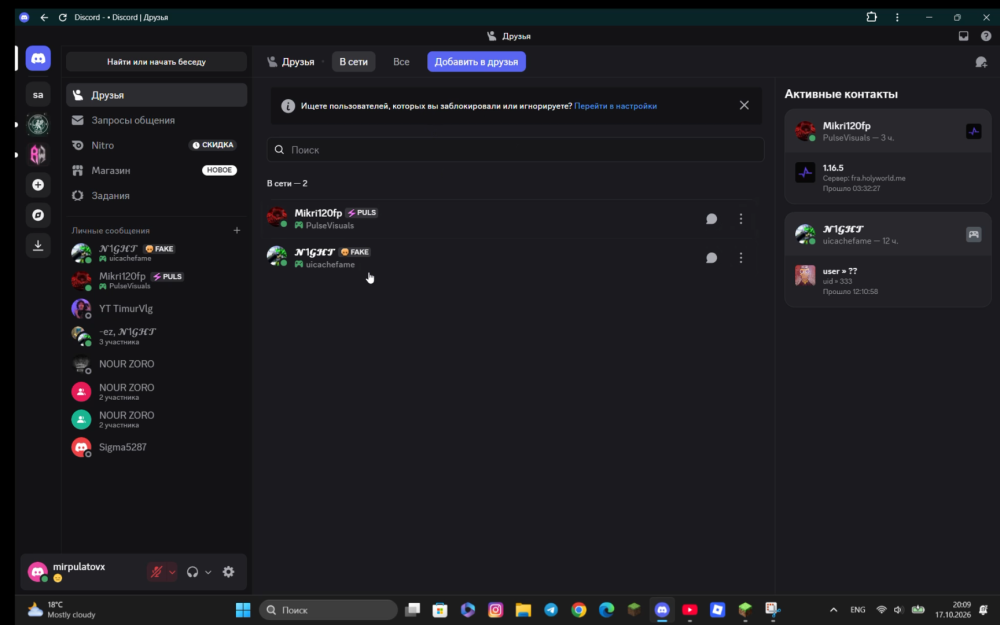Viewport: 1000px width, 625px height.
Task: Click the Добавить в друзья button
Action: pos(476,62)
